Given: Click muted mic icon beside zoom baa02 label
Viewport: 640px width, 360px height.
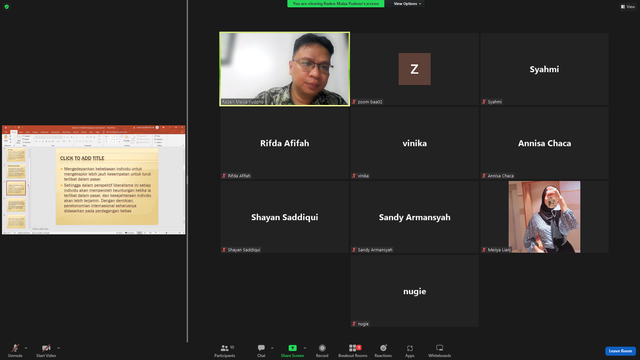Looking at the screenshot, I should (x=354, y=102).
